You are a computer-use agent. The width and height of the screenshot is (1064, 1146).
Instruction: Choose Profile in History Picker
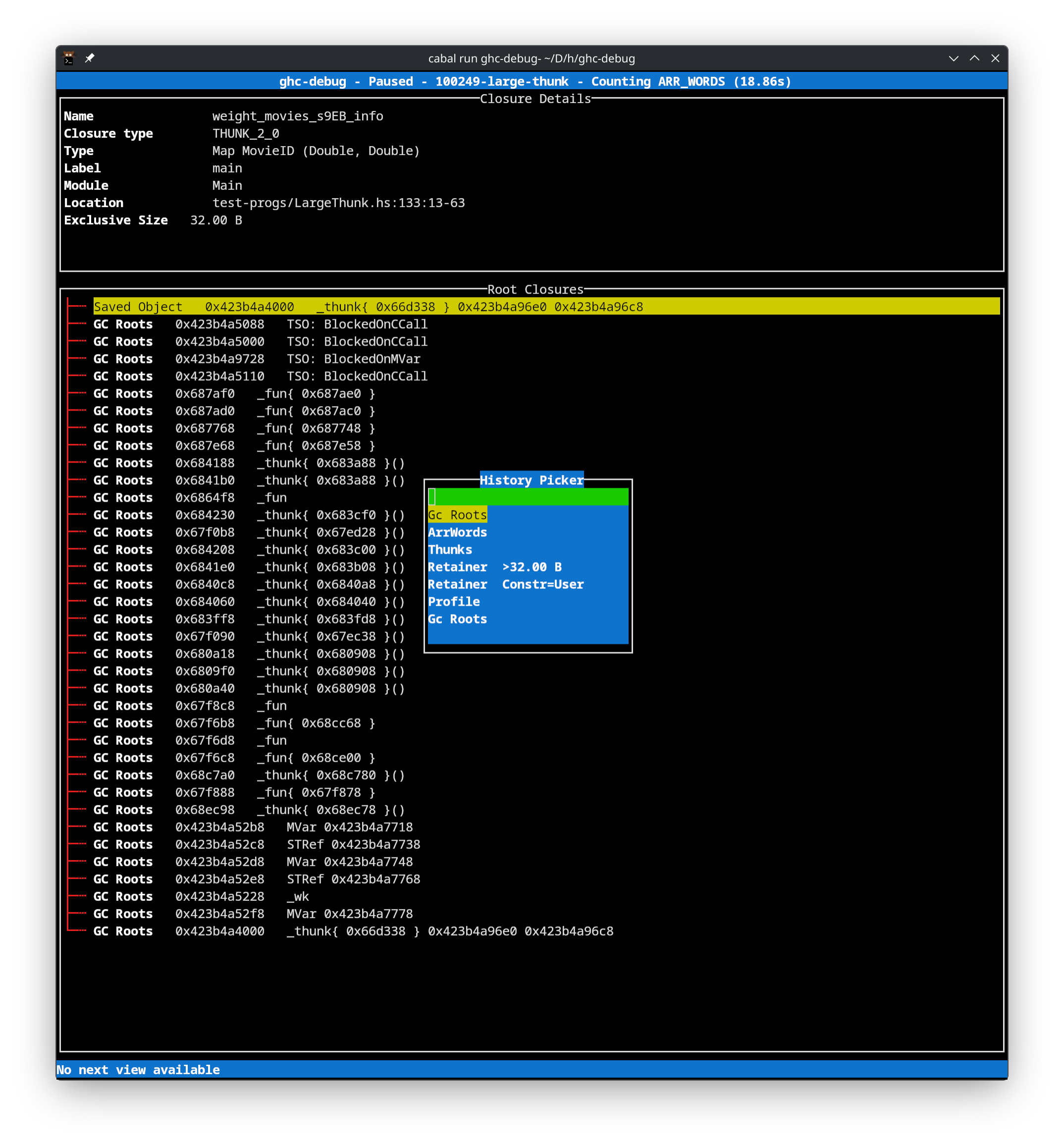[454, 602]
